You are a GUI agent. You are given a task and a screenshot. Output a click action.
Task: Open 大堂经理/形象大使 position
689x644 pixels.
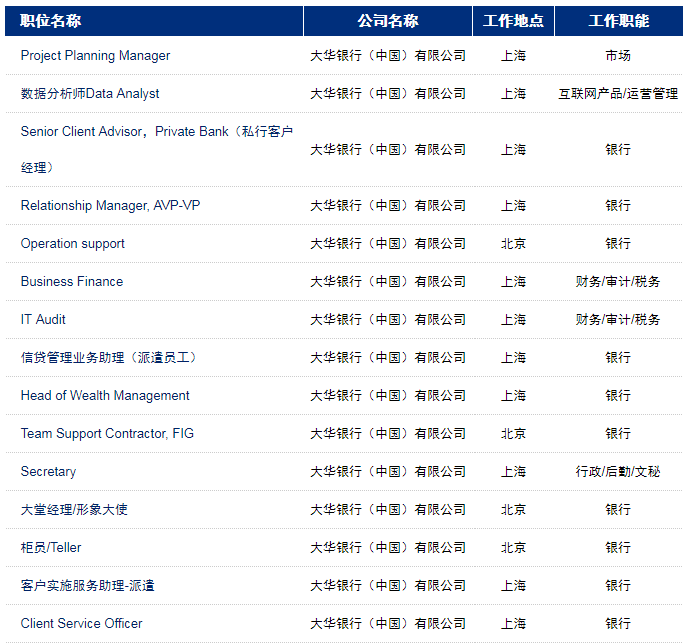74,510
